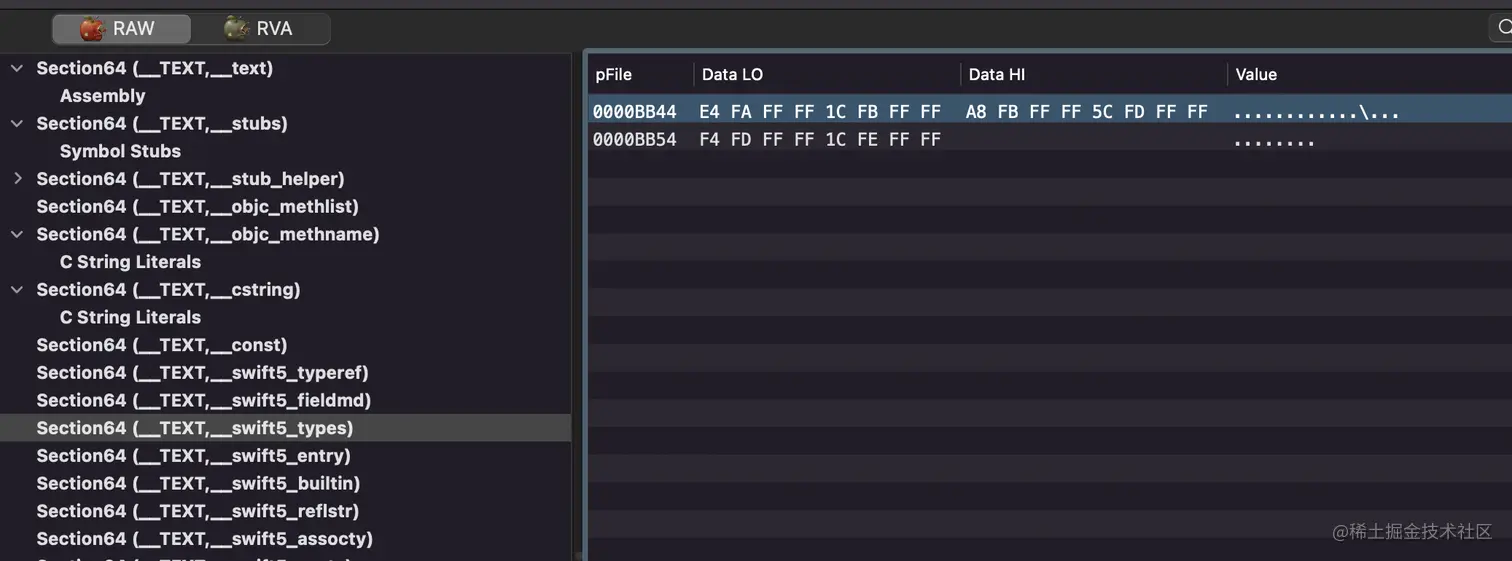This screenshot has width=1512, height=561.
Task: Switch to RAW address mode
Action: click(121, 29)
